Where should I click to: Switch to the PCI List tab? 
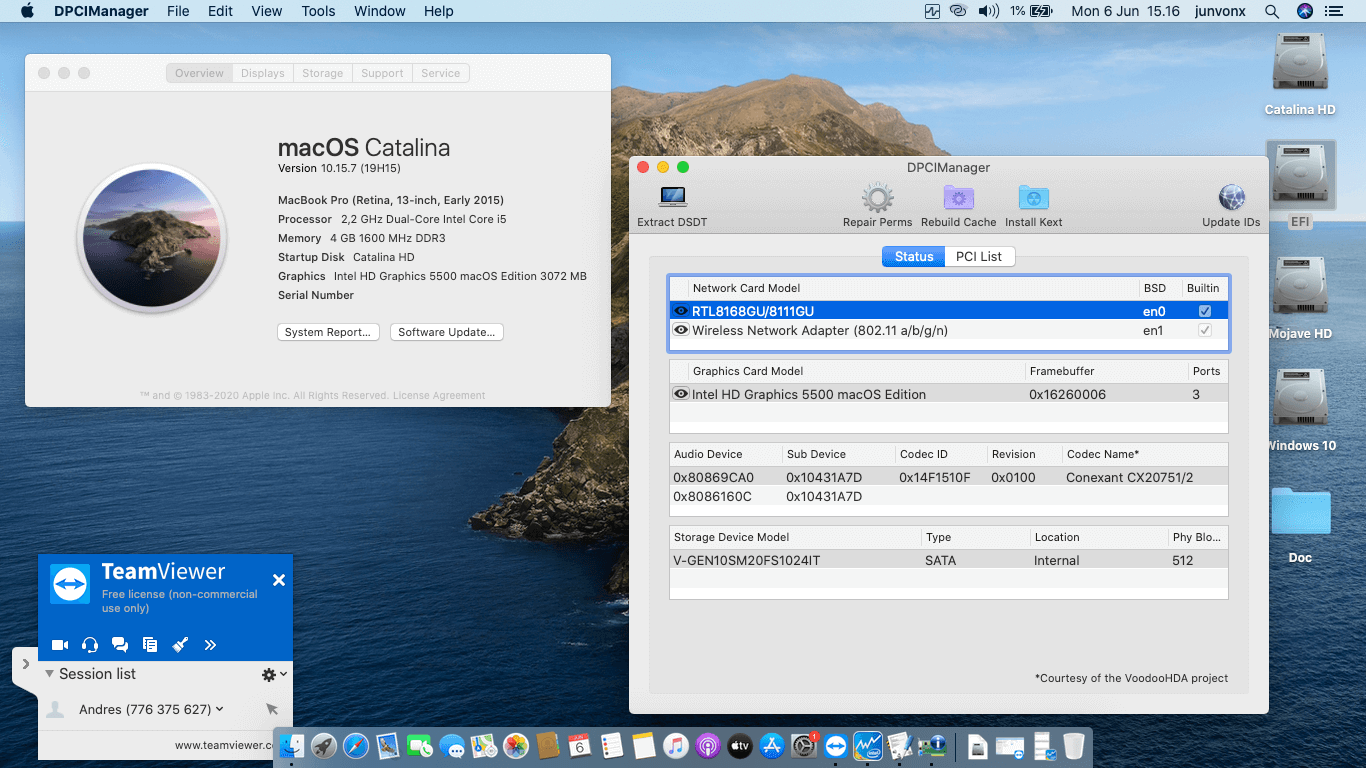(978, 257)
